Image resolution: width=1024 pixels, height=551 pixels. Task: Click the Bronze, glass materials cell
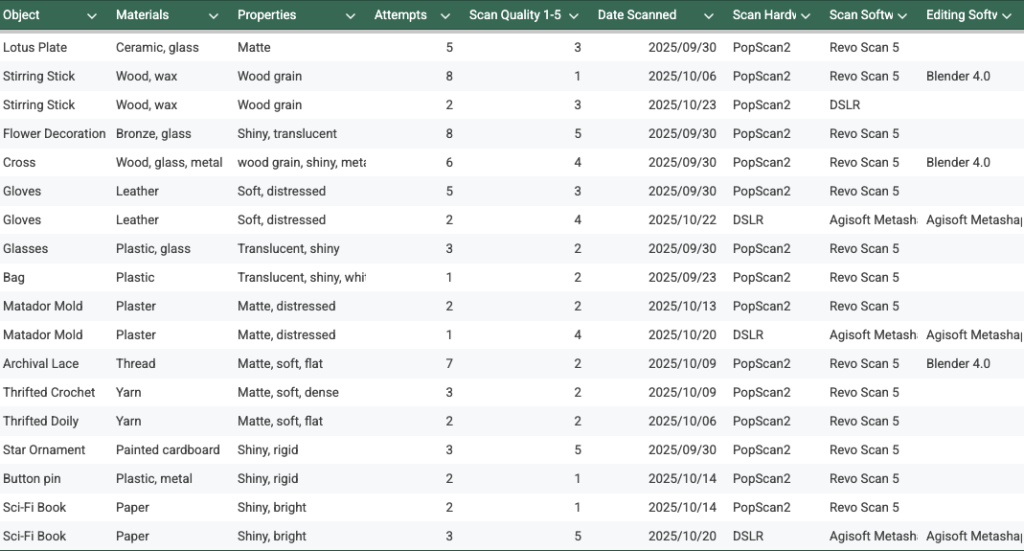click(x=153, y=134)
